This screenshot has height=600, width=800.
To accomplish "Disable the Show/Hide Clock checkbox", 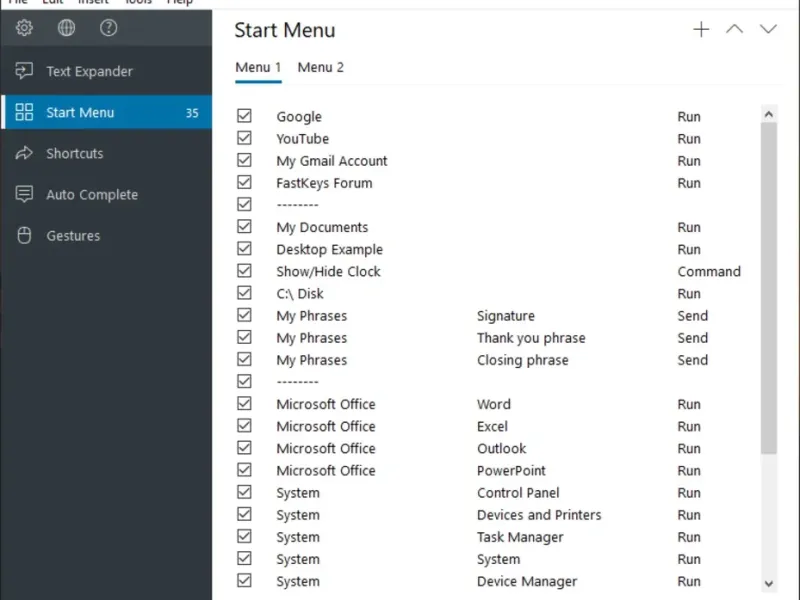I will coord(244,271).
